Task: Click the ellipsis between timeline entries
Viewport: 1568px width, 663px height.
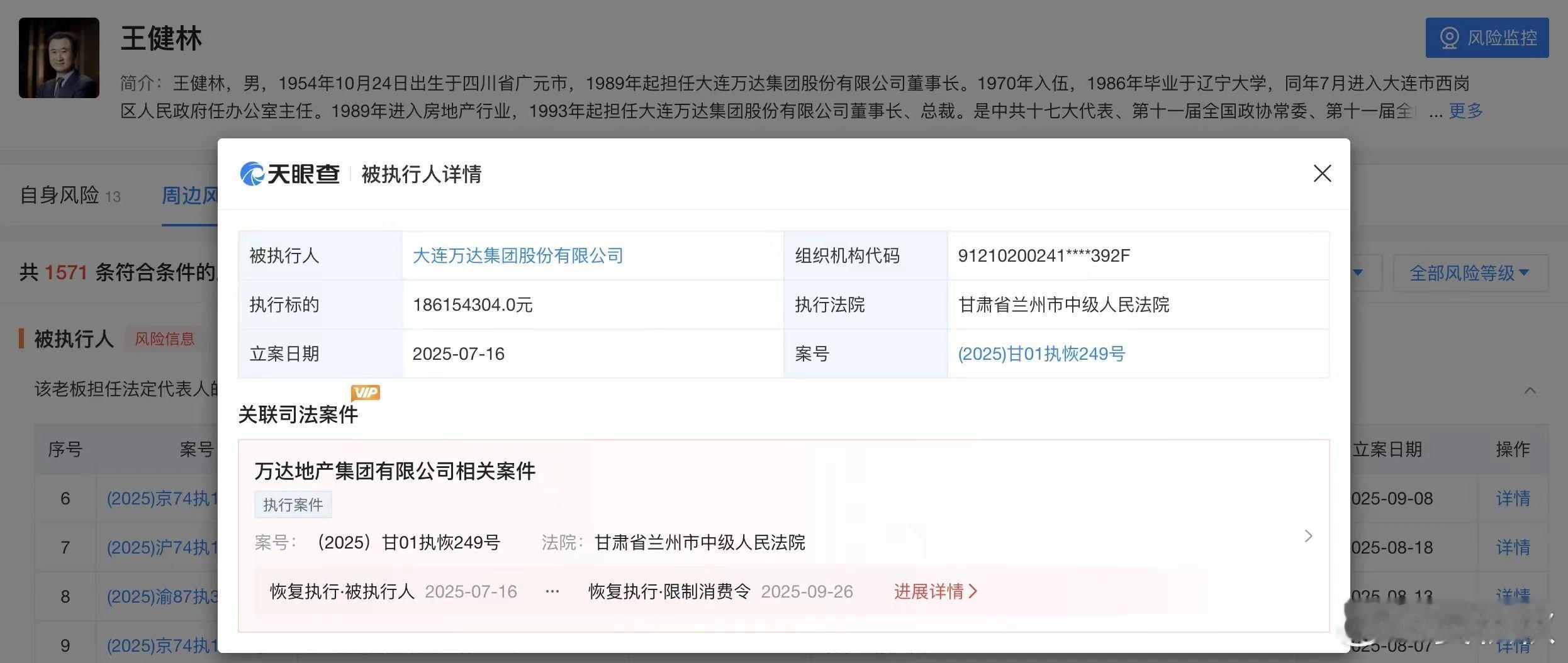Action: pos(552,592)
